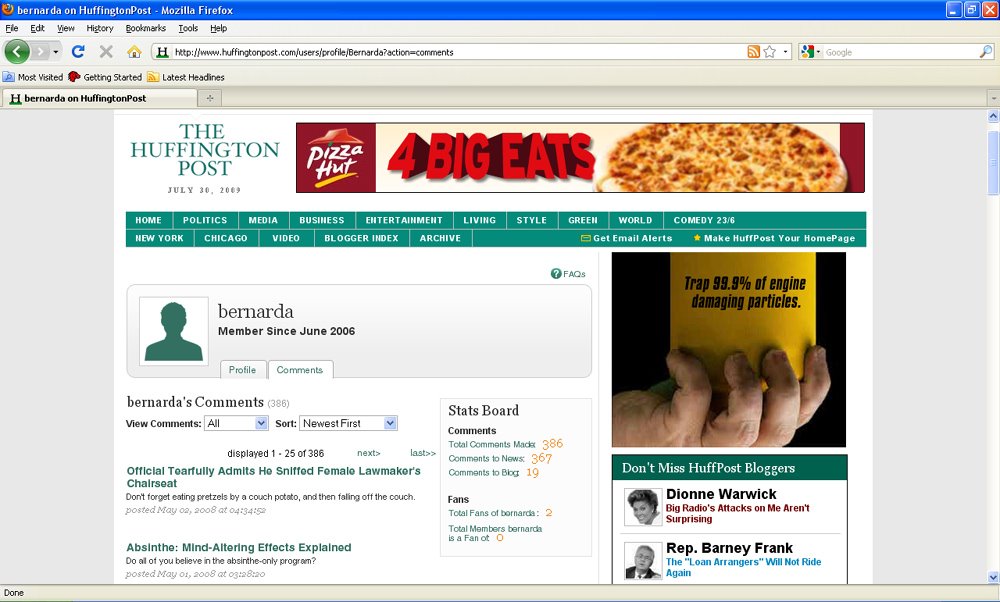Open the Help menu

point(219,28)
